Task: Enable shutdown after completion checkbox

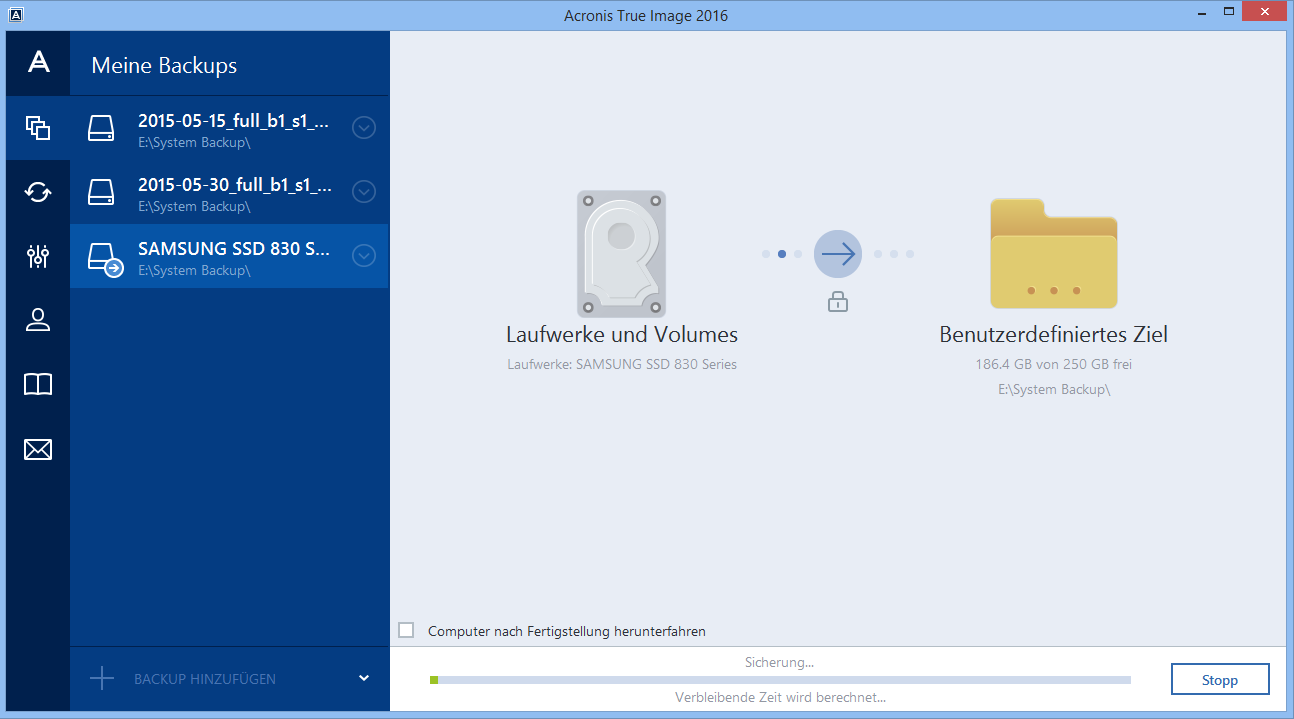Action: pyautogui.click(x=406, y=630)
